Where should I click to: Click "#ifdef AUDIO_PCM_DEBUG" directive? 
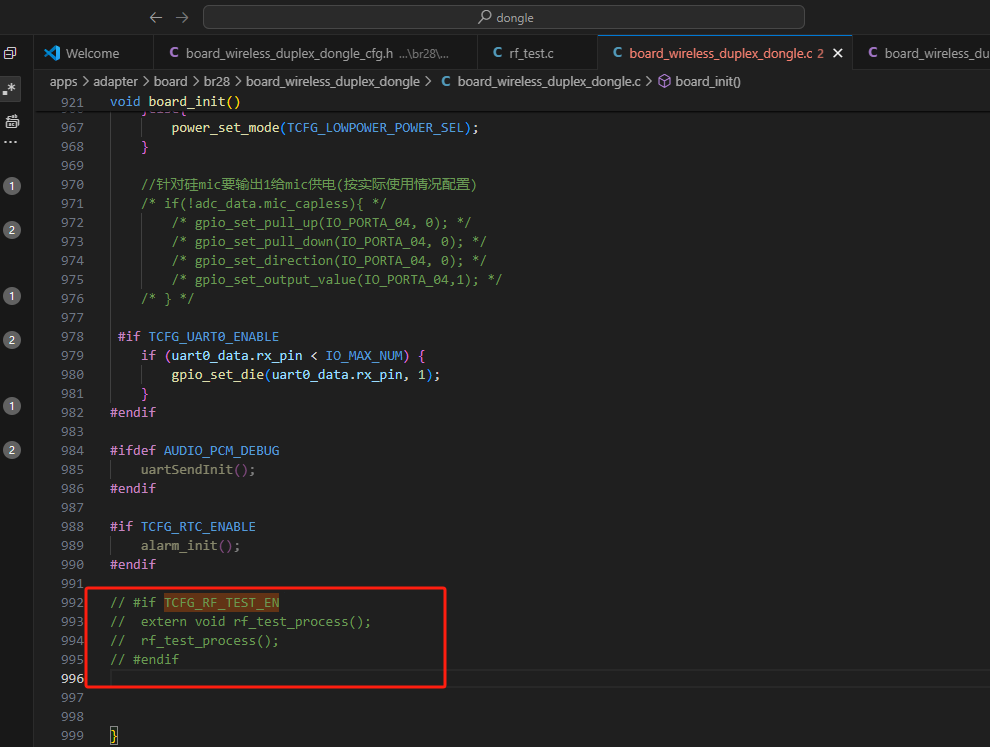tap(194, 450)
